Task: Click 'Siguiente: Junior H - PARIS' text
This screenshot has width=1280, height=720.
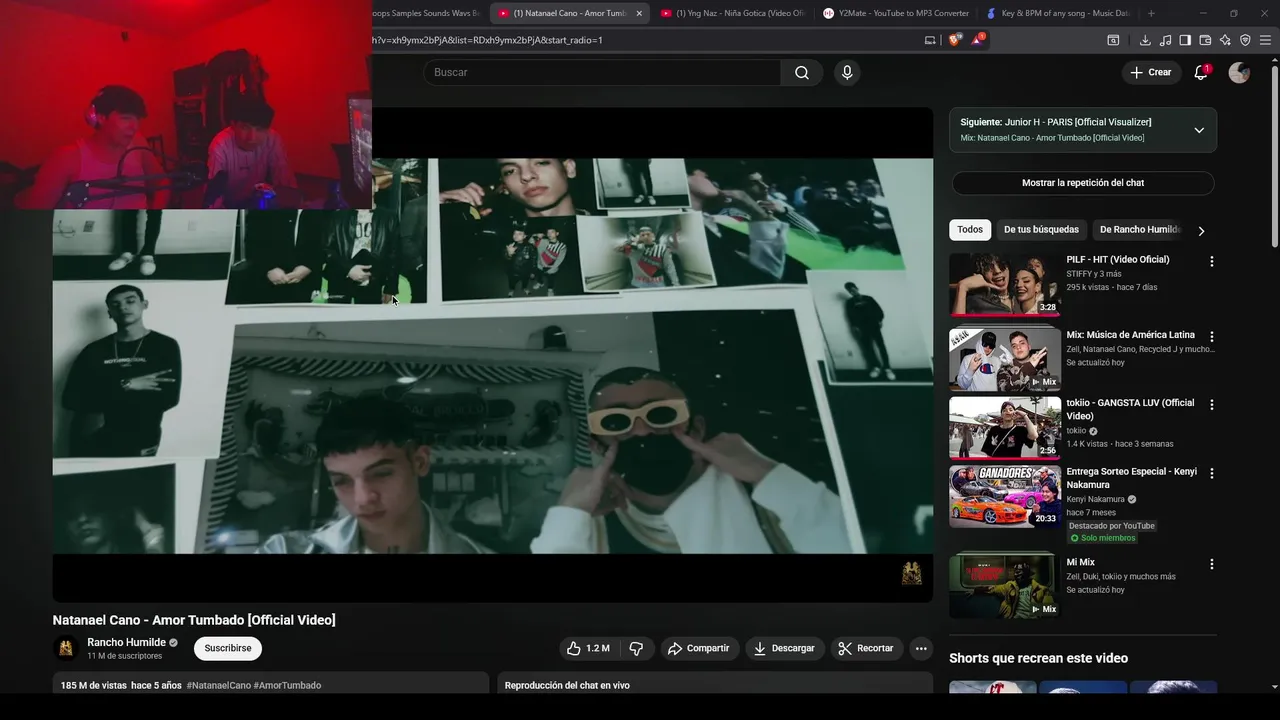Action: point(1056,122)
